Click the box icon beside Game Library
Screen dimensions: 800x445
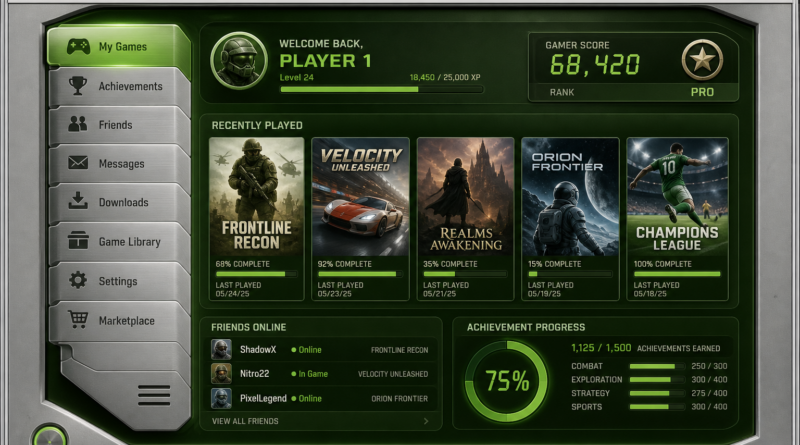tap(78, 240)
